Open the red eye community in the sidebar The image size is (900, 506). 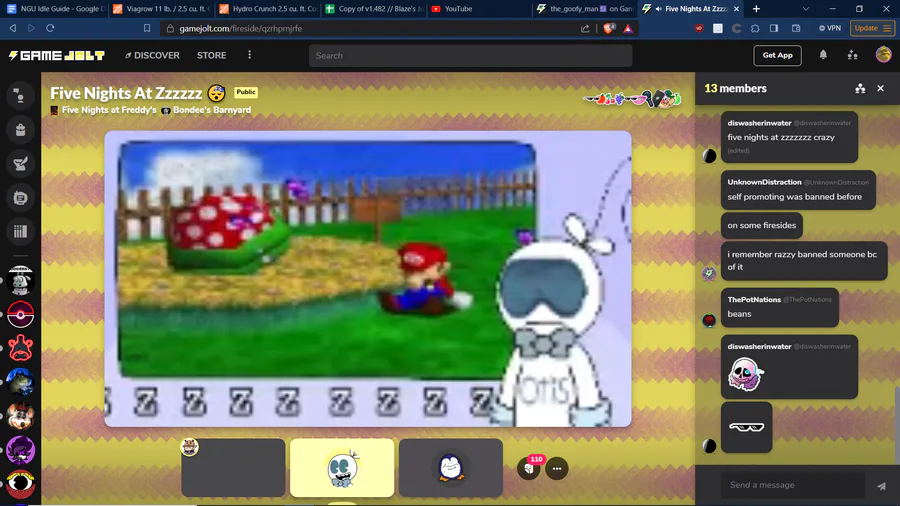[20, 484]
